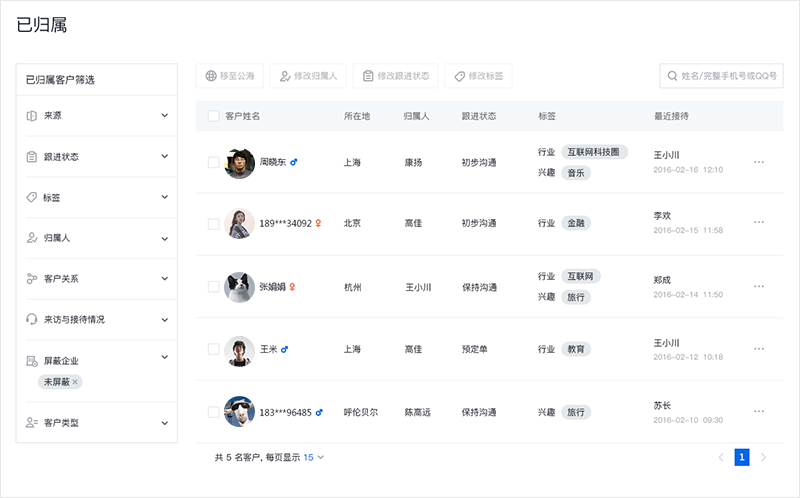Check the checkbox for 张娟娟
Screen dimensions: 800x498
(x=213, y=287)
